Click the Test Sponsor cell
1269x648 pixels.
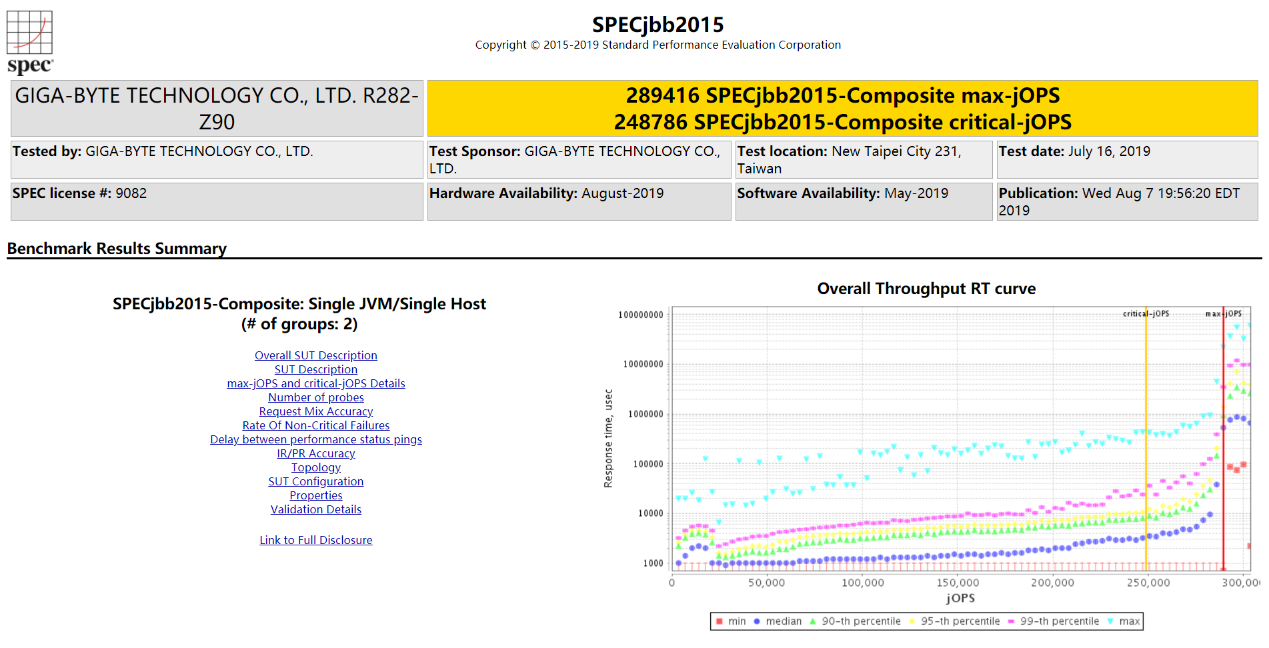pos(579,160)
